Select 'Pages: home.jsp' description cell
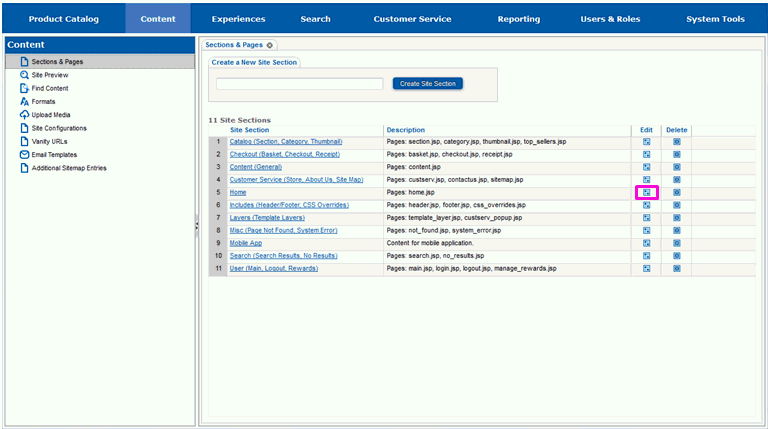 [507, 192]
